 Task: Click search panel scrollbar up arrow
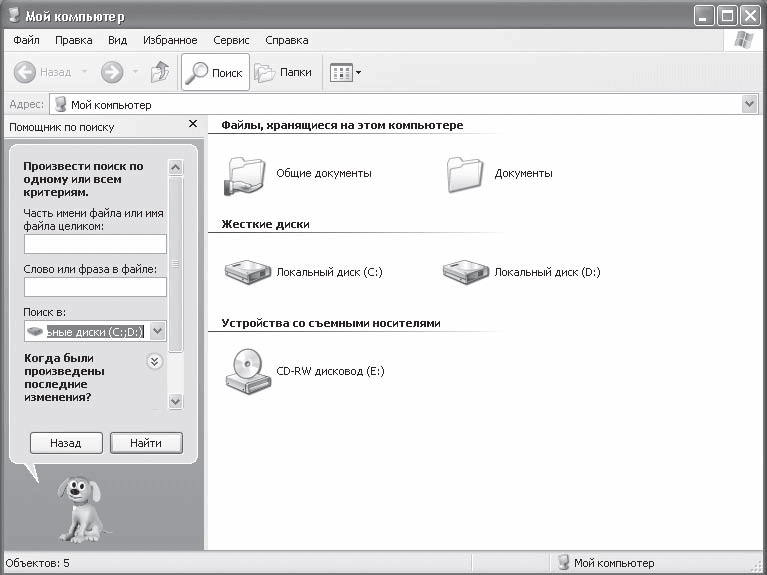(176, 167)
